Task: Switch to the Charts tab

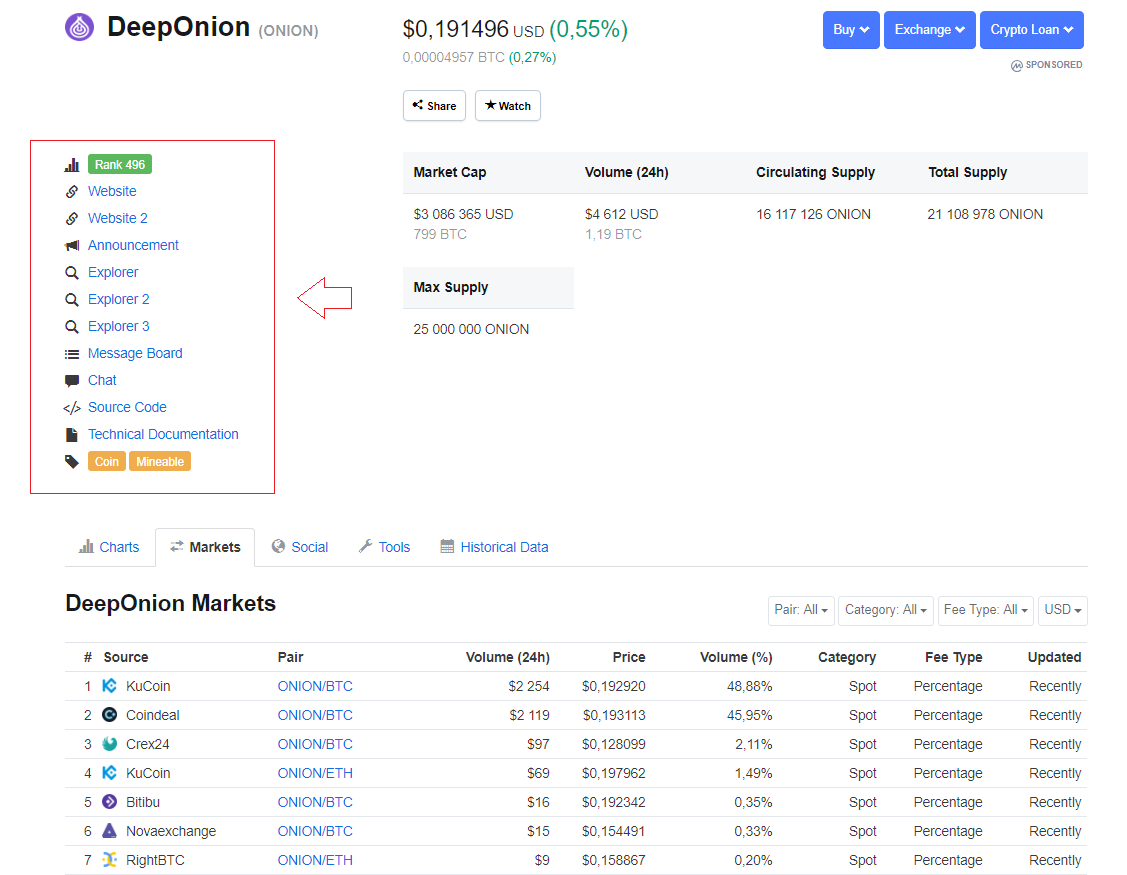Action: [109, 547]
